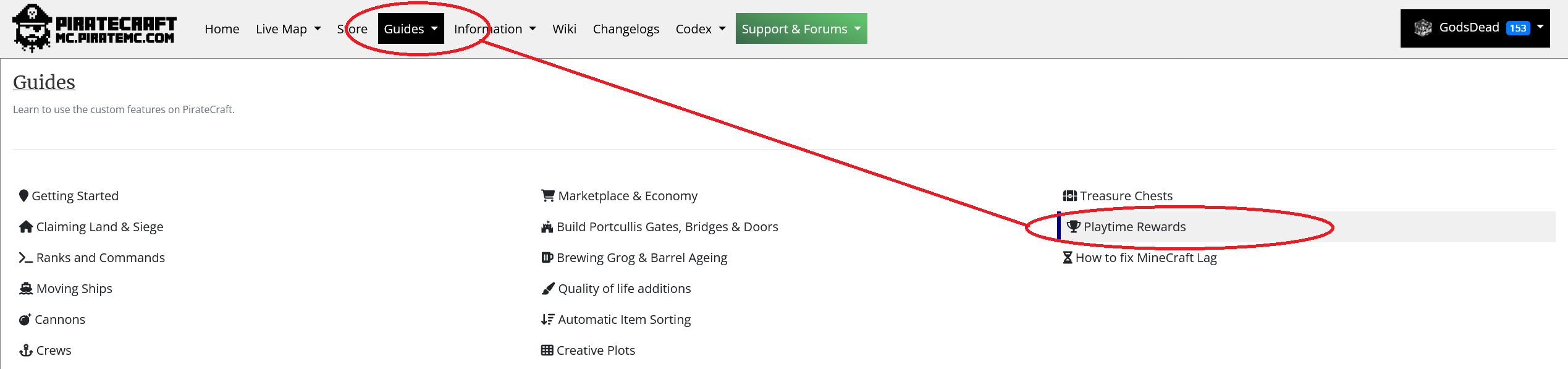Click the PirateCraft skull logo
This screenshot has width=1568, height=369.
(32, 28)
